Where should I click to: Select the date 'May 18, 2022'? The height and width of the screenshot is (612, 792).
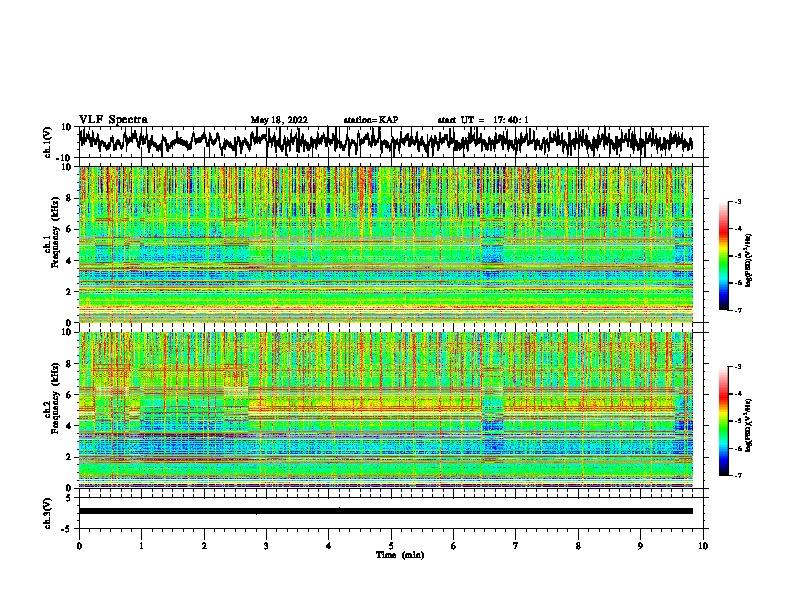[279, 120]
